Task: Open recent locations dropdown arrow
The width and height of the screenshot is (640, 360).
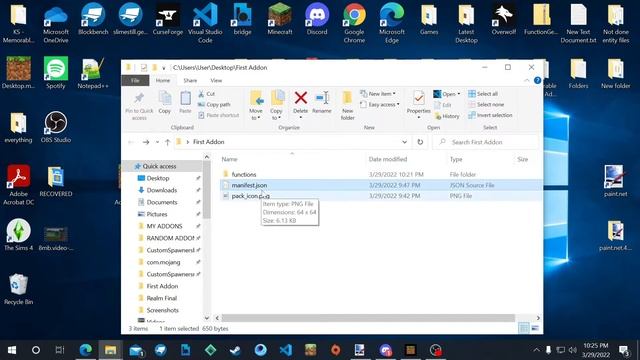Action: [x=158, y=142]
